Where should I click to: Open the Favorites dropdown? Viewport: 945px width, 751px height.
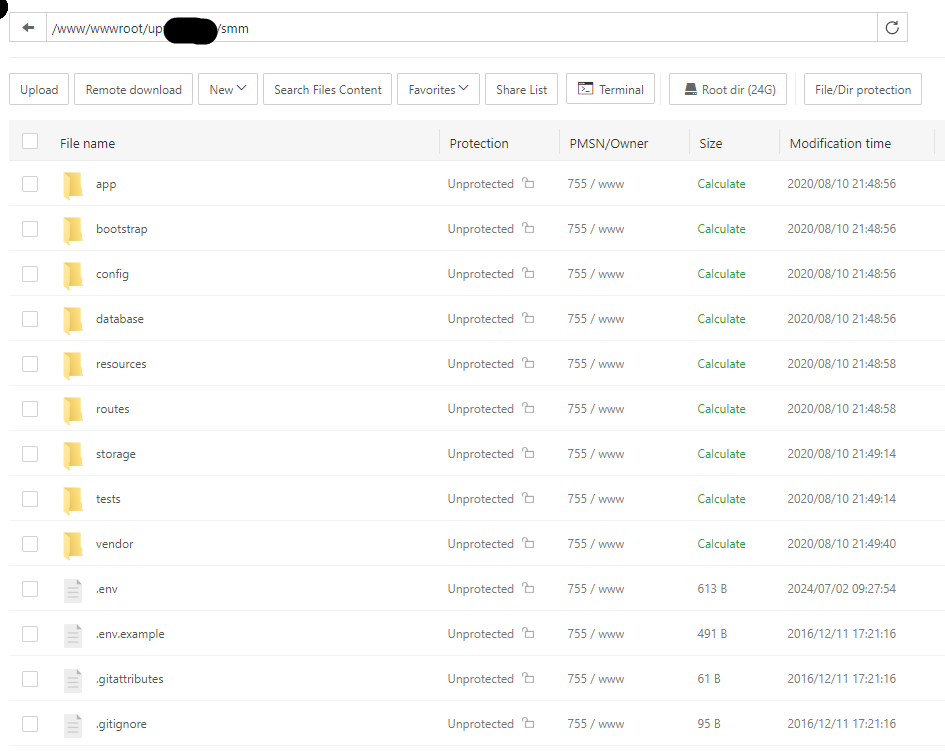click(438, 90)
